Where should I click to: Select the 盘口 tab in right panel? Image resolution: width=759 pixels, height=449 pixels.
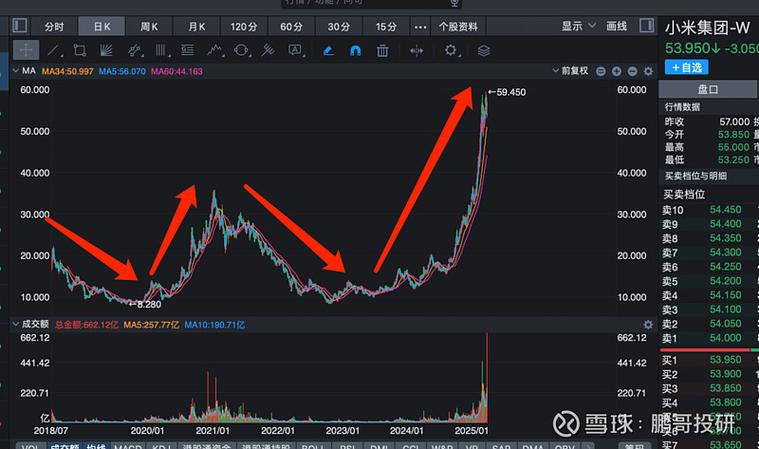pyautogui.click(x=707, y=90)
